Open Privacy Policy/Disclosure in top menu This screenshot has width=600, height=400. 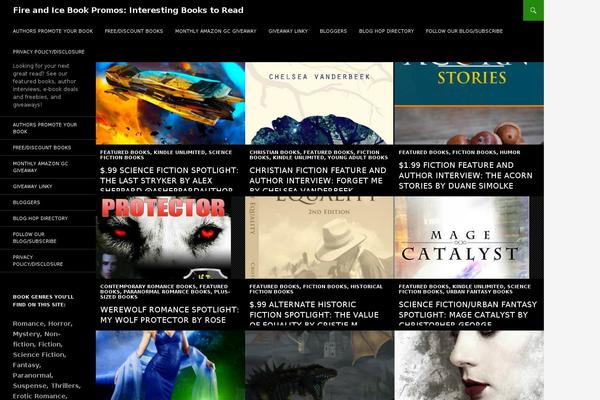(49, 52)
